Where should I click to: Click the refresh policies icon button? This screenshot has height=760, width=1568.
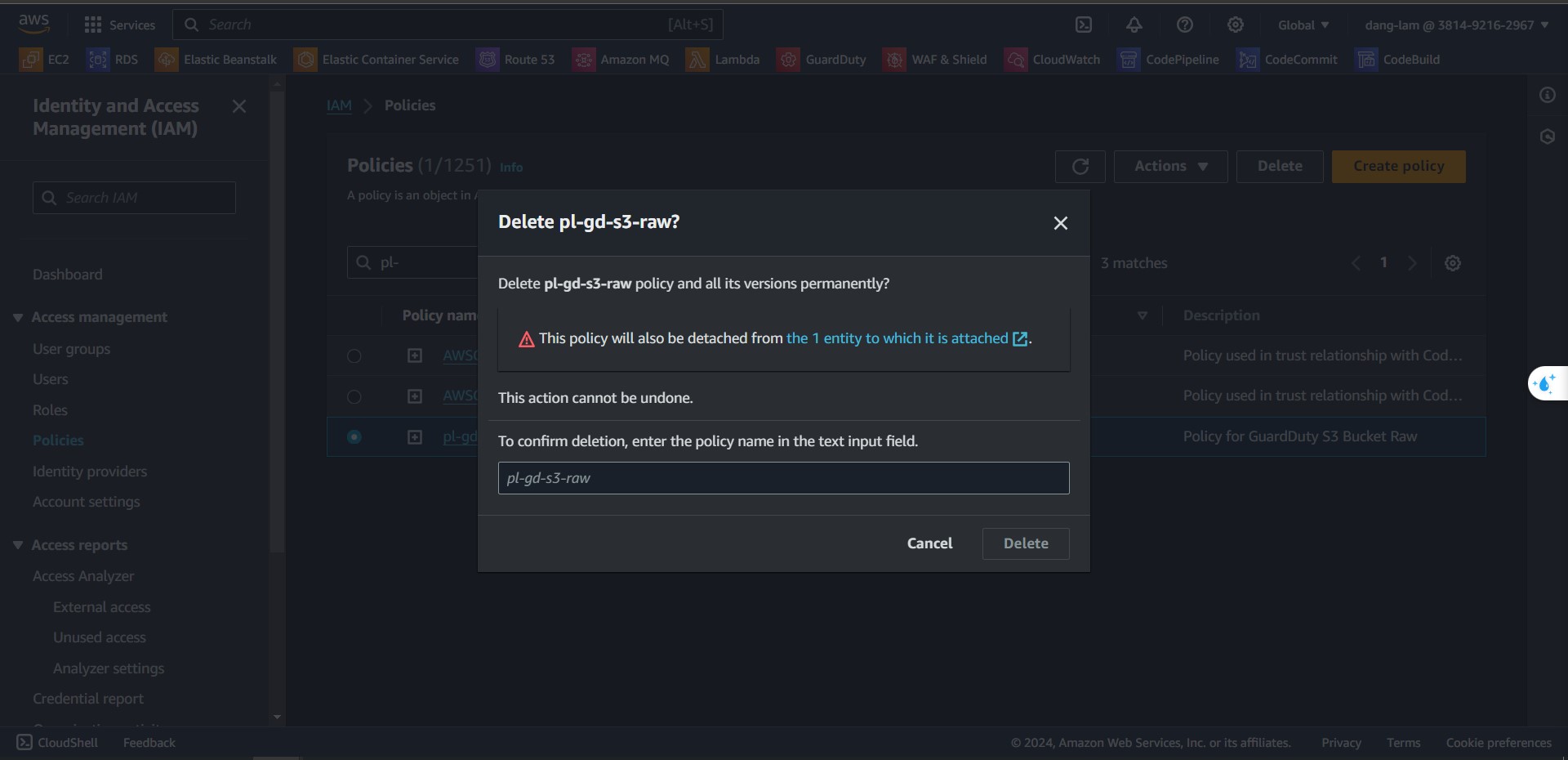coord(1080,167)
